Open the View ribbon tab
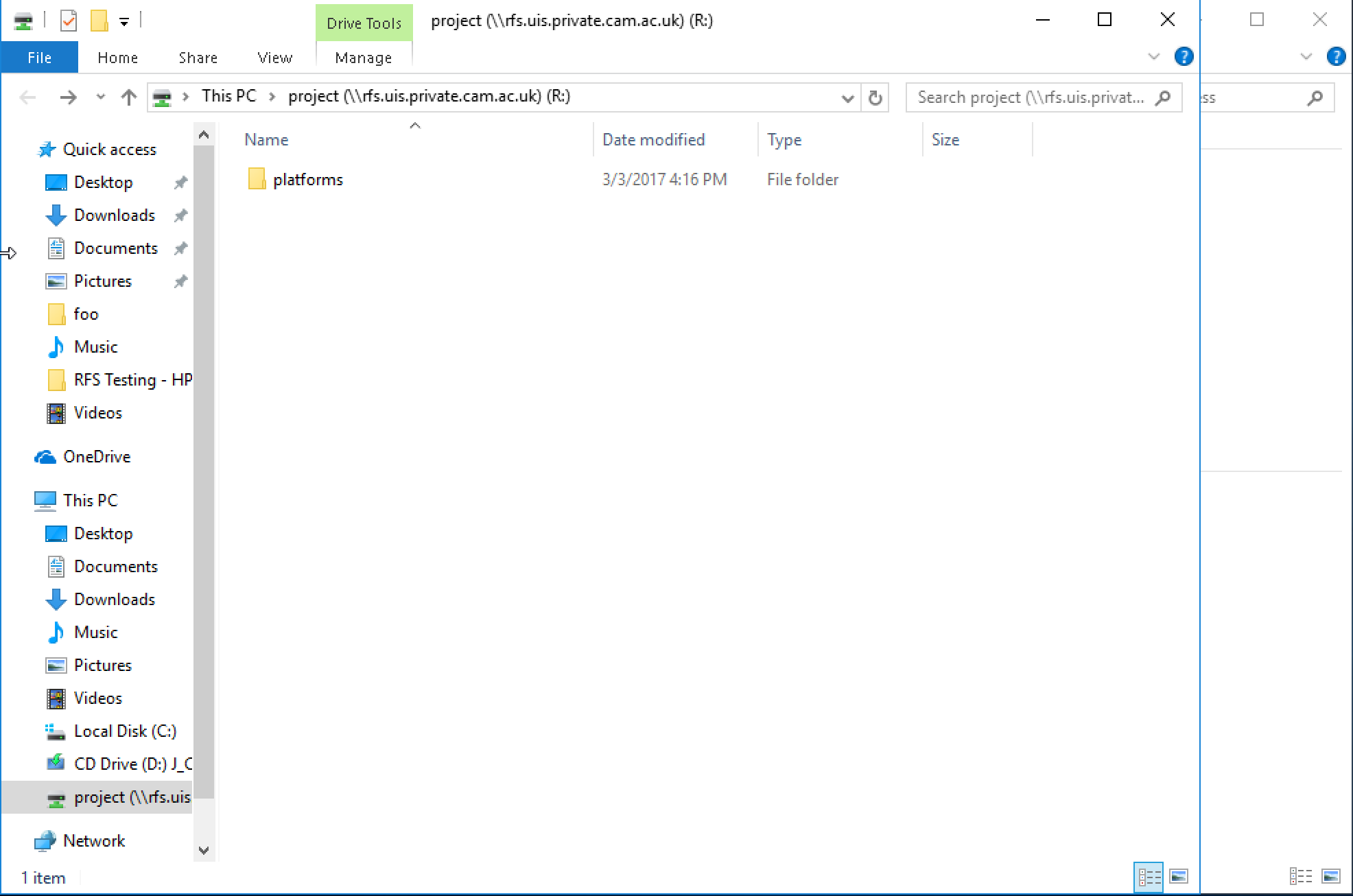Image resolution: width=1353 pixels, height=896 pixels. click(x=274, y=58)
